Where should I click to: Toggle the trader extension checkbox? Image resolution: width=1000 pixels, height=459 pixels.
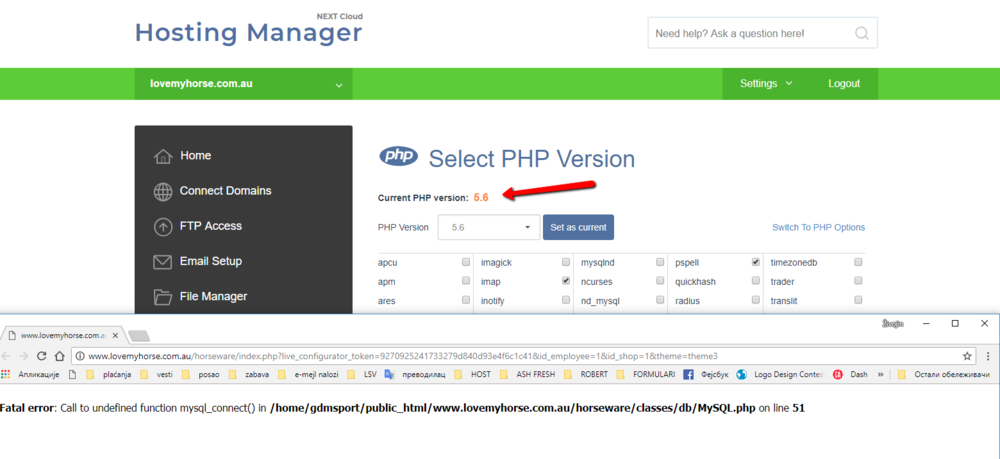(858, 281)
